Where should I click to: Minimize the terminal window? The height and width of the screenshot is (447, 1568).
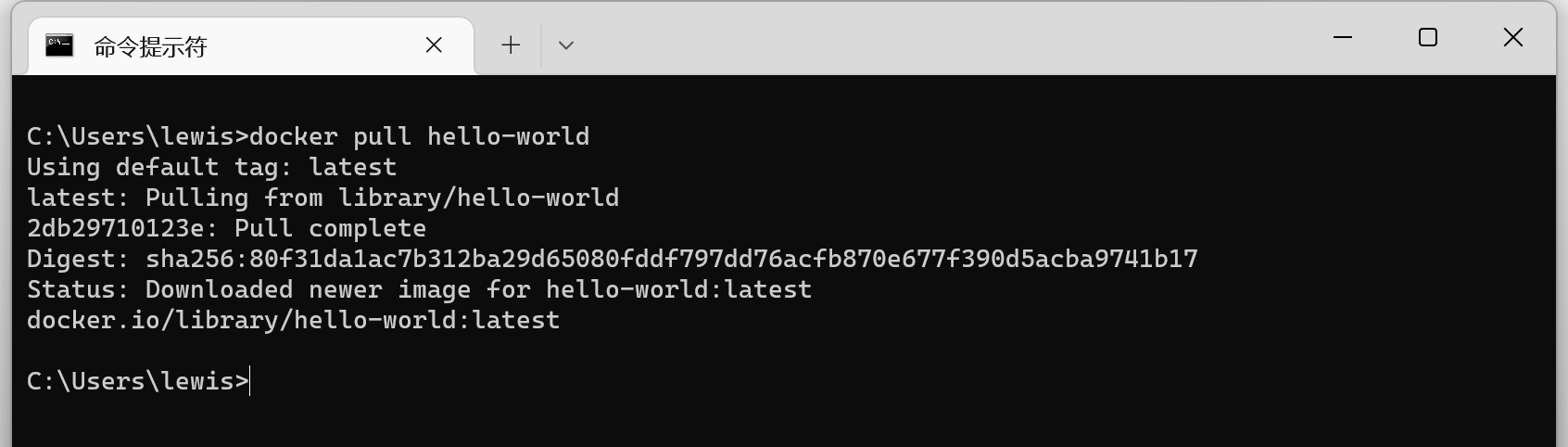pos(1342,38)
